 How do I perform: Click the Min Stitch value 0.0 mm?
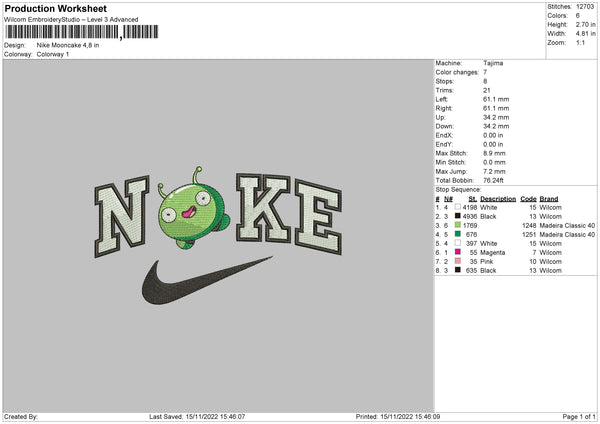point(494,162)
